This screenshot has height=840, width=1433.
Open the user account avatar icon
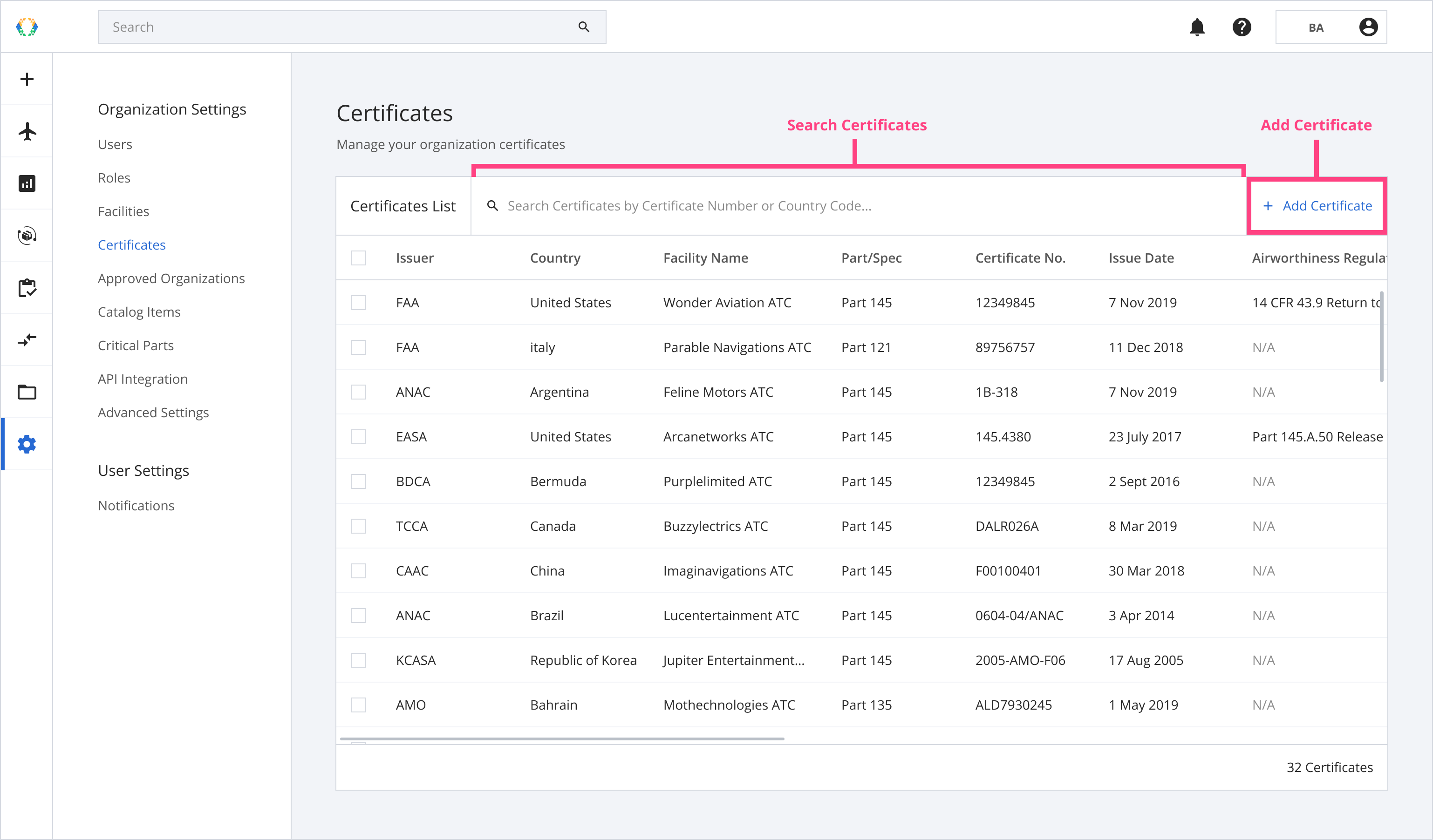tap(1368, 27)
